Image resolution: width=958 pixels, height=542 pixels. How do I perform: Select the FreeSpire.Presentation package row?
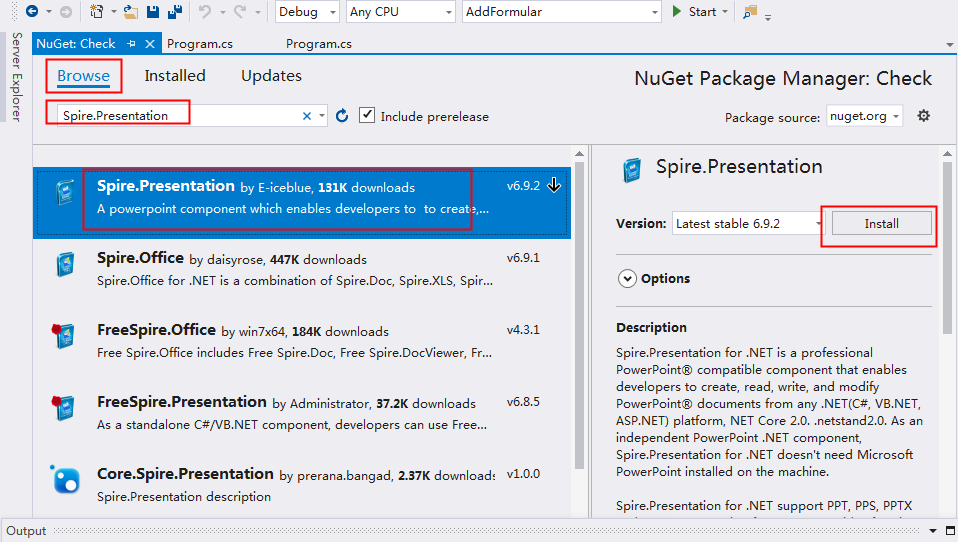click(x=302, y=419)
